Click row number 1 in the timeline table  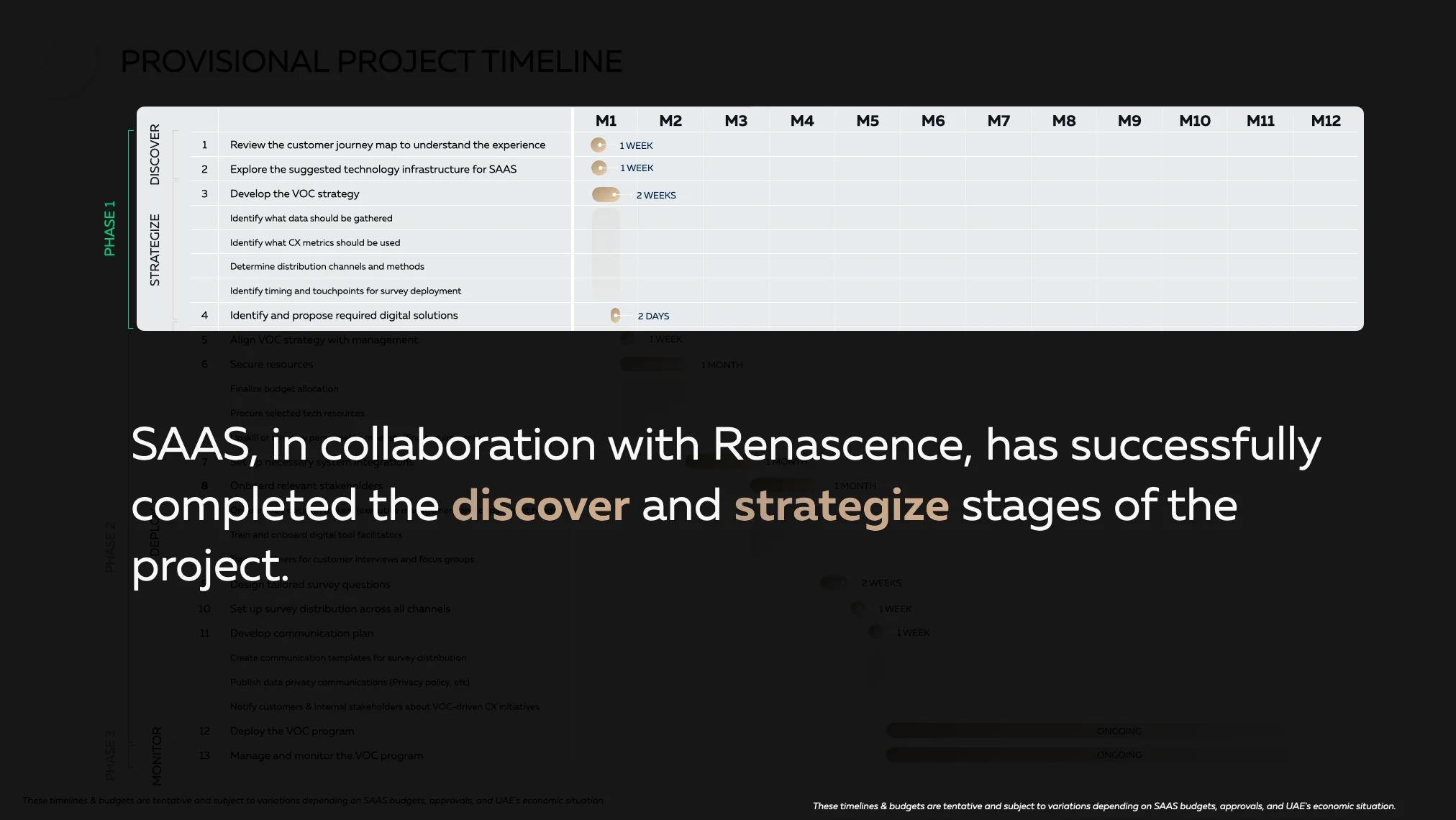(204, 145)
